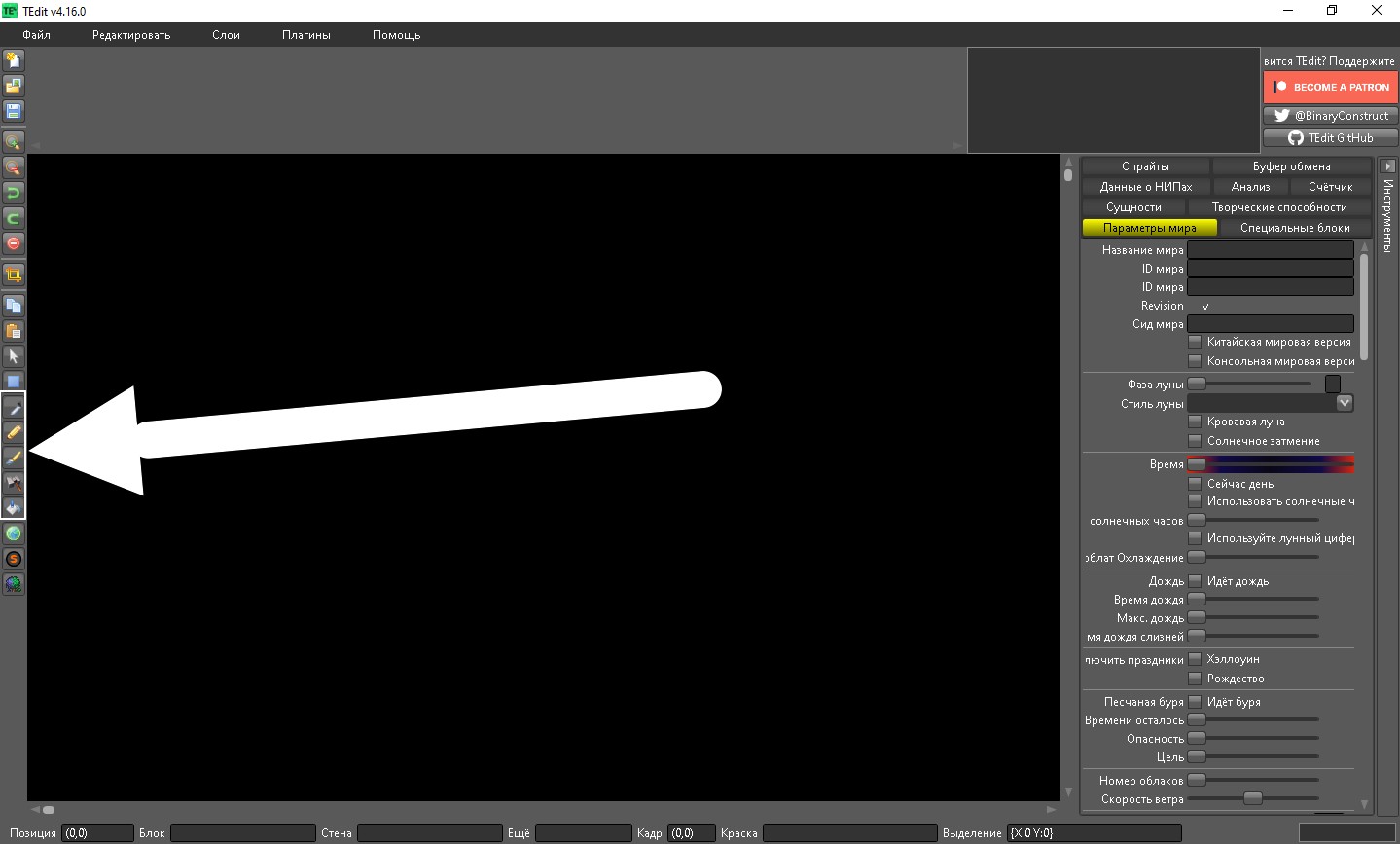The image size is (1400, 844).
Task: Click the Фаза луны slider handle
Action: coord(1197,385)
